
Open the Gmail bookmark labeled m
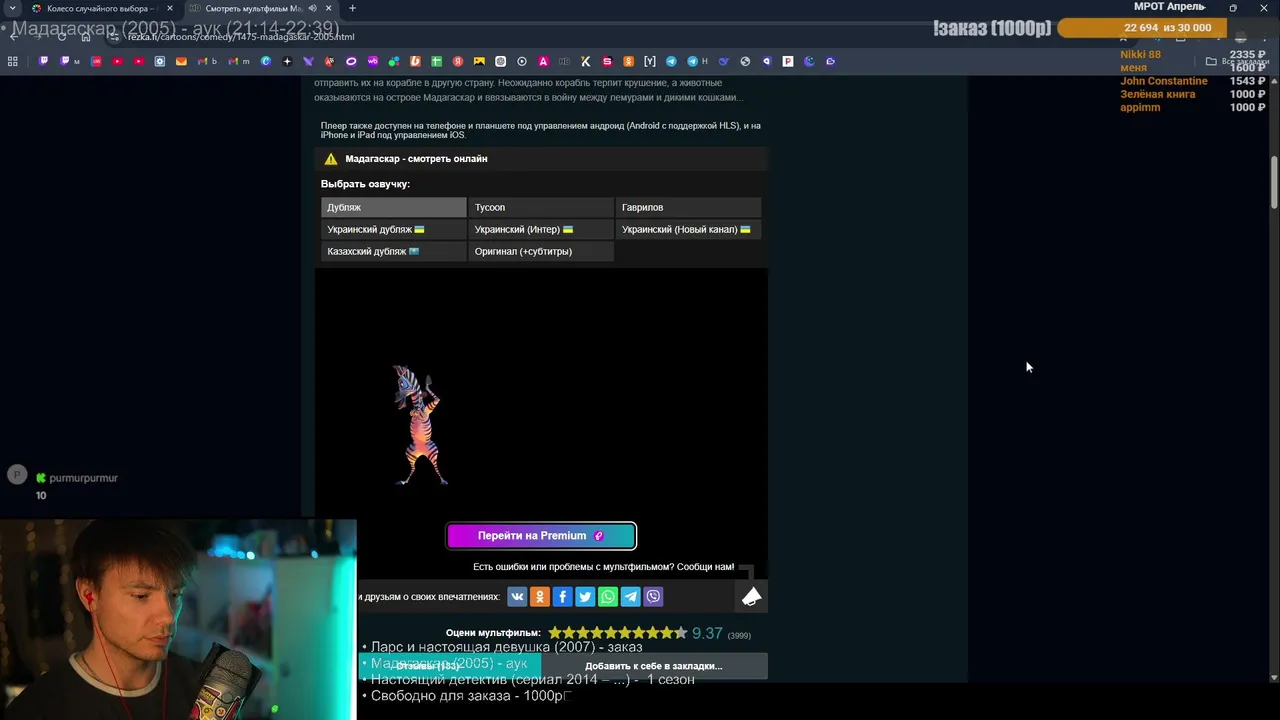238,61
